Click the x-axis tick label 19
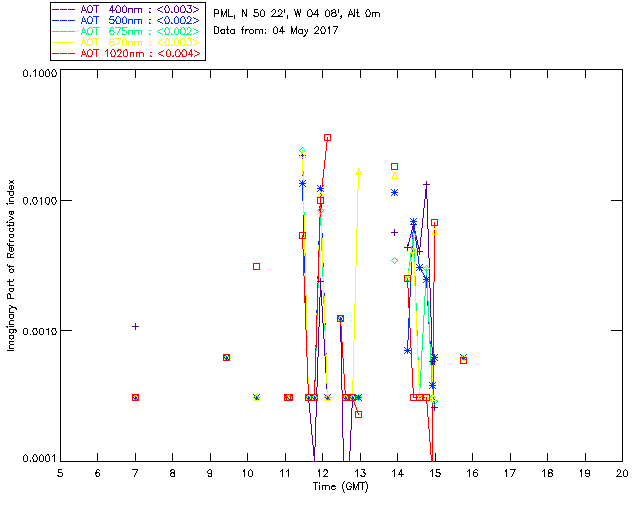This screenshot has height=512, width=640. [x=585, y=473]
